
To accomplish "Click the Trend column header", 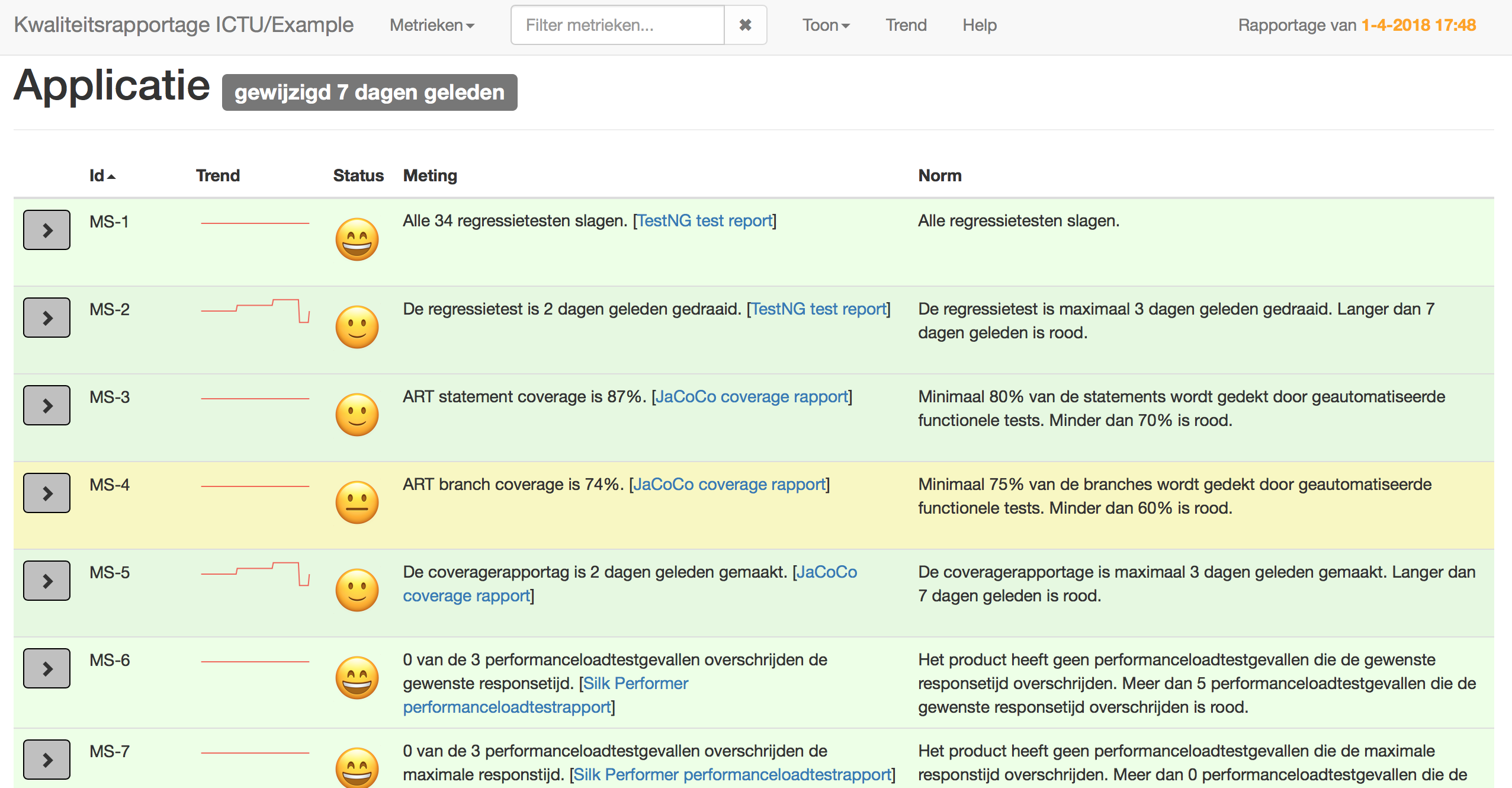I will (x=218, y=175).
